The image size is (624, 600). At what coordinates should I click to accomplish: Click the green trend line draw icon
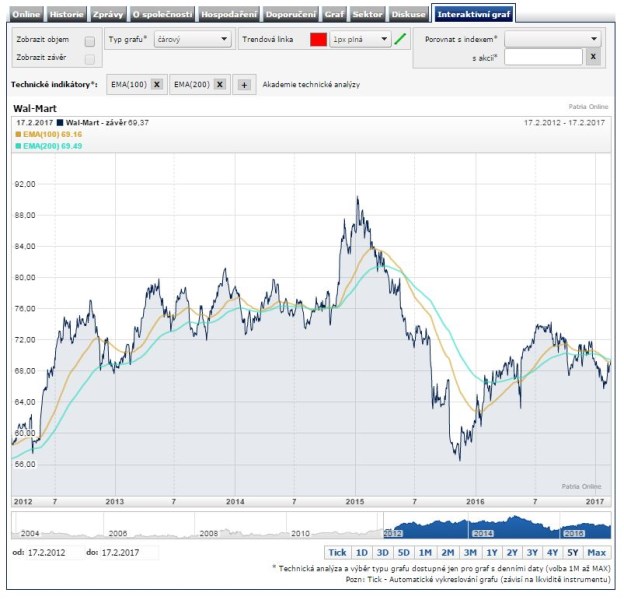401,40
